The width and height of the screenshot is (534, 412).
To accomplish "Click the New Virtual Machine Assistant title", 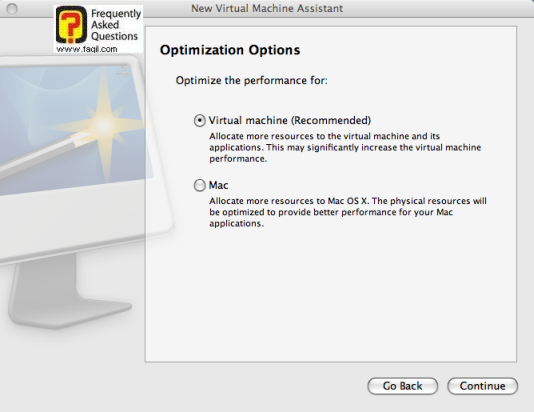I will coord(267,8).
